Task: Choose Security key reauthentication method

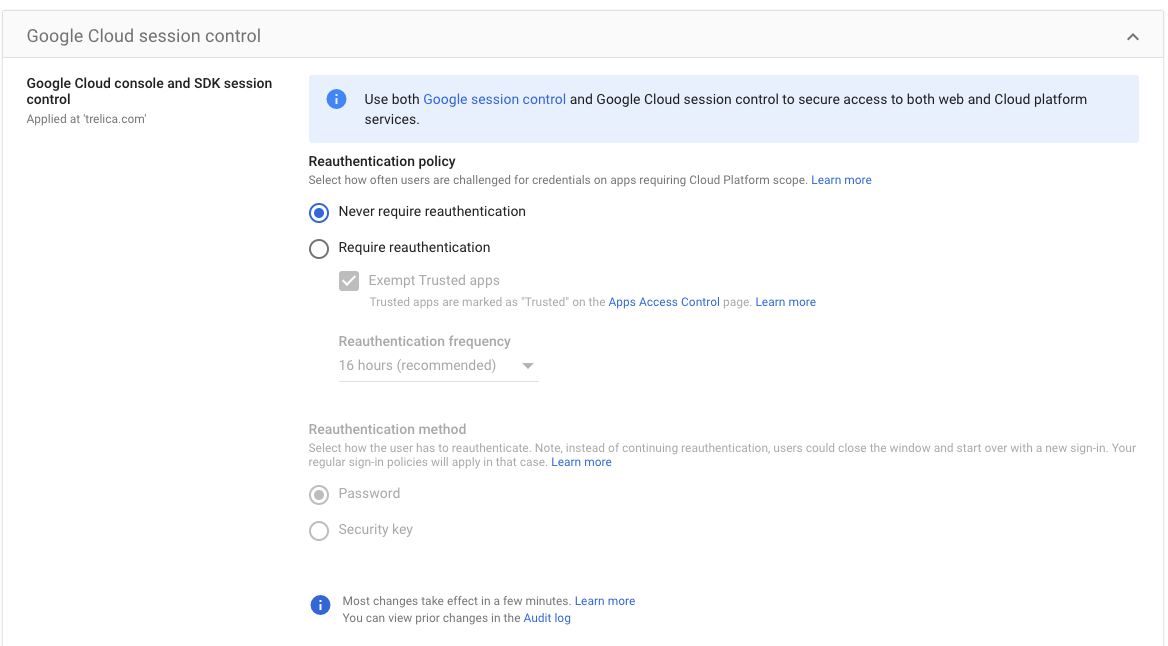Action: (x=319, y=531)
